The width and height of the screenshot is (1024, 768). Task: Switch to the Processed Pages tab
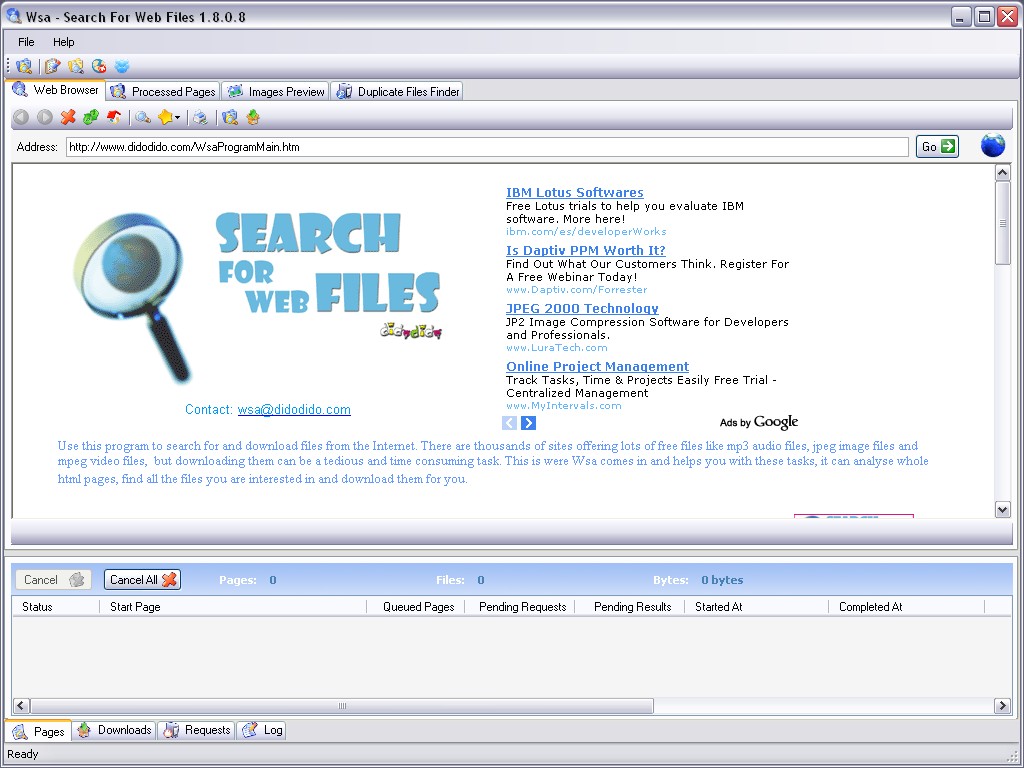click(163, 91)
